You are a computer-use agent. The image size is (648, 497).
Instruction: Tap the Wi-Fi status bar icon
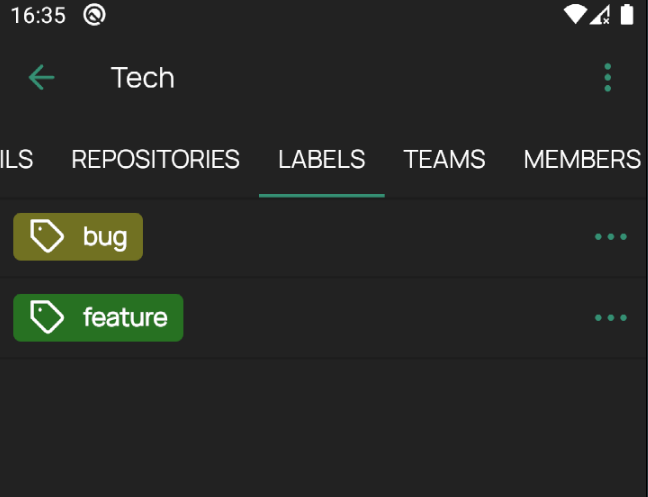pyautogui.click(x=576, y=14)
